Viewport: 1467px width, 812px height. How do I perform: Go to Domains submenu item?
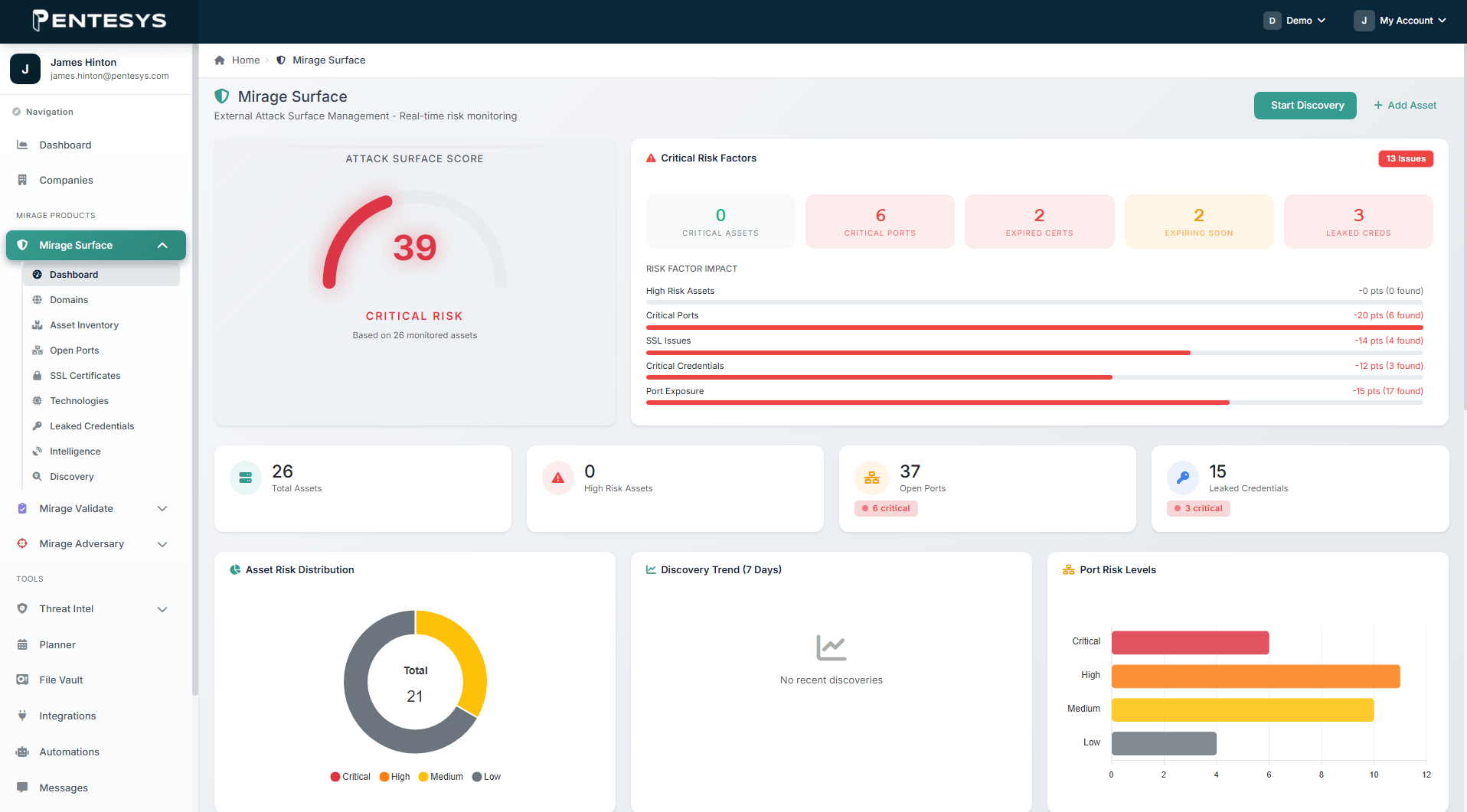tap(69, 300)
